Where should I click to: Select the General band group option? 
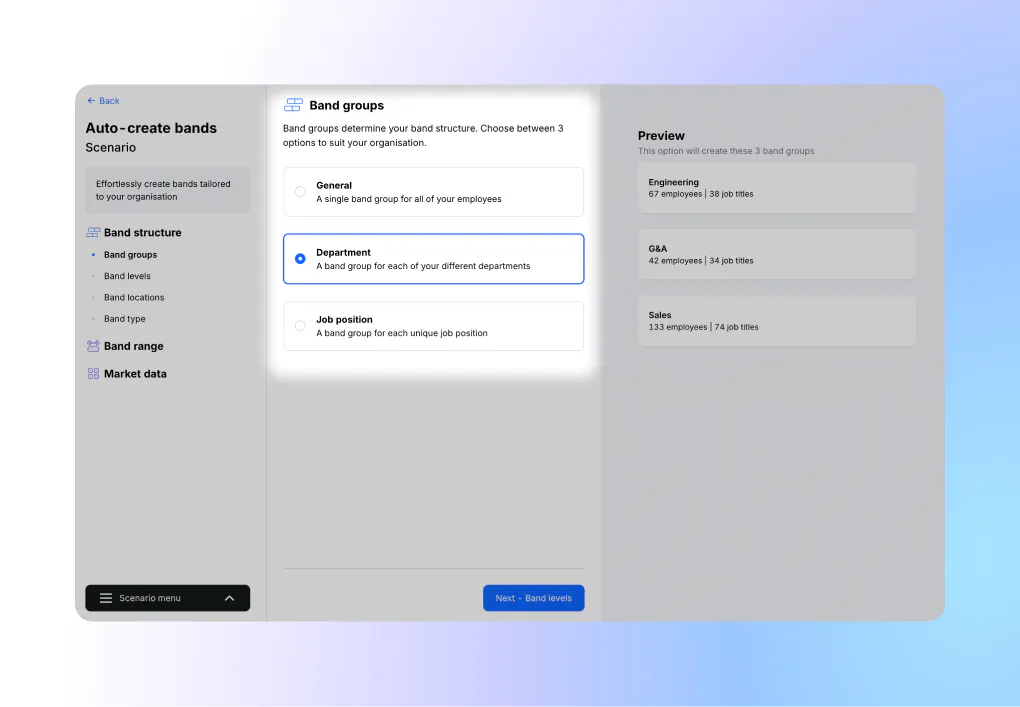[433, 192]
